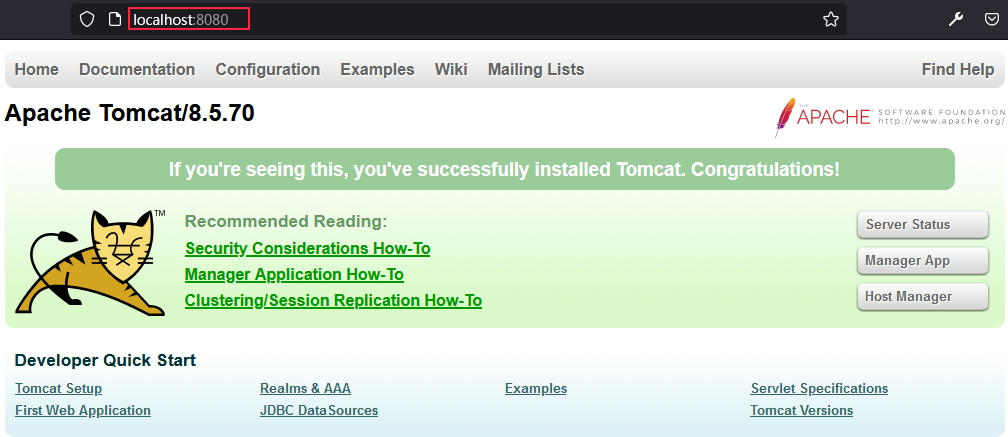Open Clustering/Session Replication How-To link
The width and height of the screenshot is (1008, 437).
tap(333, 300)
